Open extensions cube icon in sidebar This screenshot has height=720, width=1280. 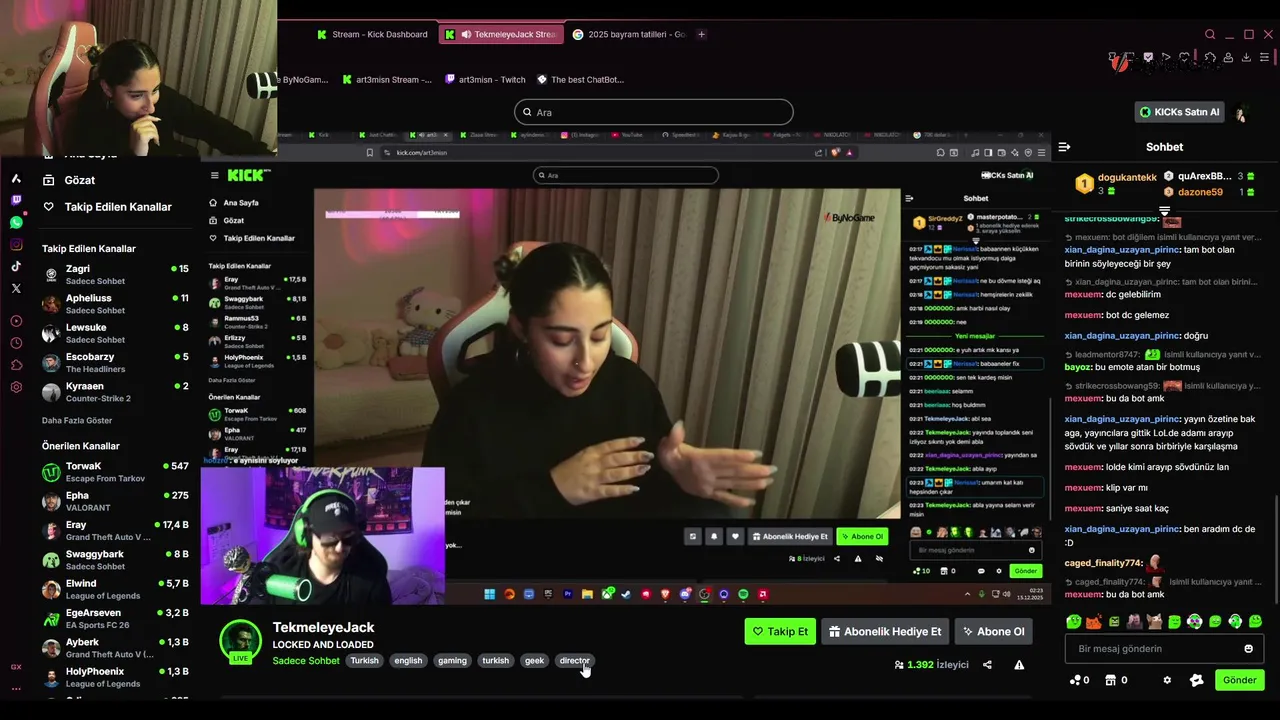(16, 365)
